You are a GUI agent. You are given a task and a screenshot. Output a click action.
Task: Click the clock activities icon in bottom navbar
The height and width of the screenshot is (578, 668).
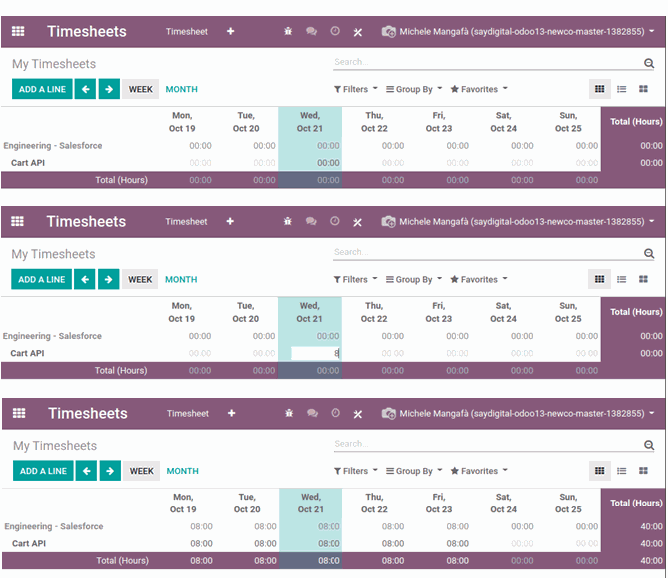click(335, 413)
